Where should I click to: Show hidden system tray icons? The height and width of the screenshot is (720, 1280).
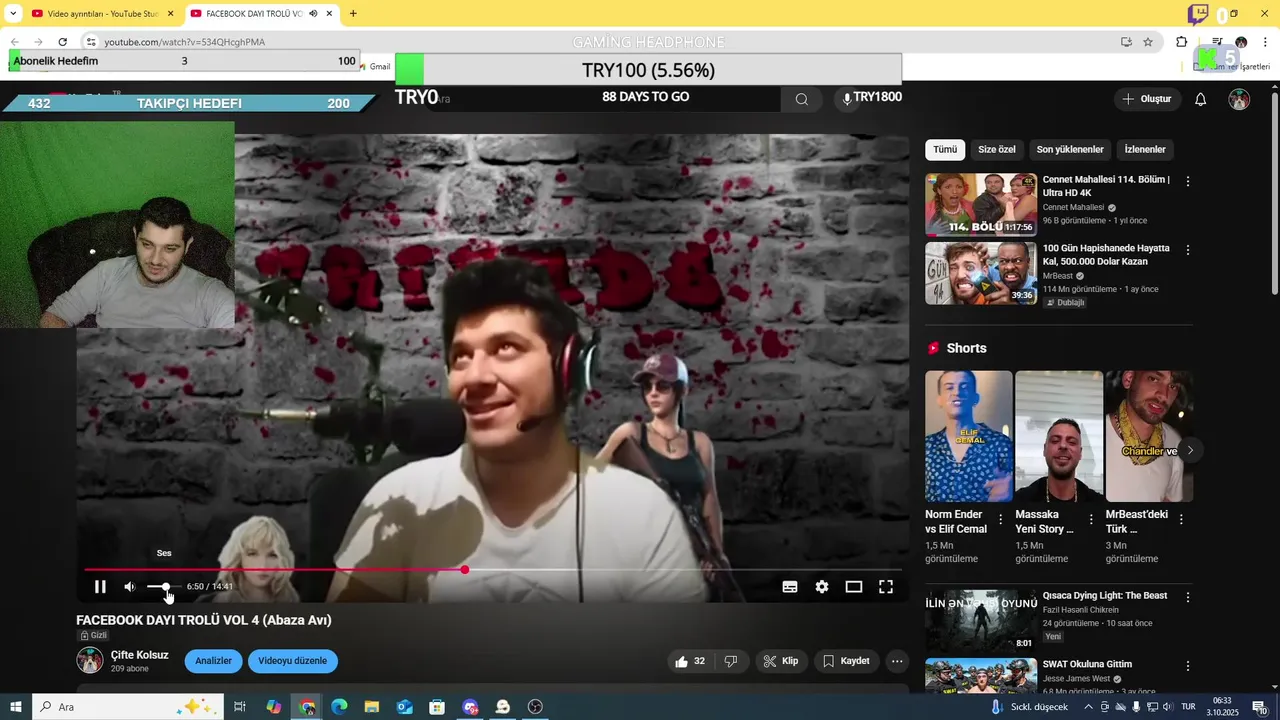tap(1088, 707)
